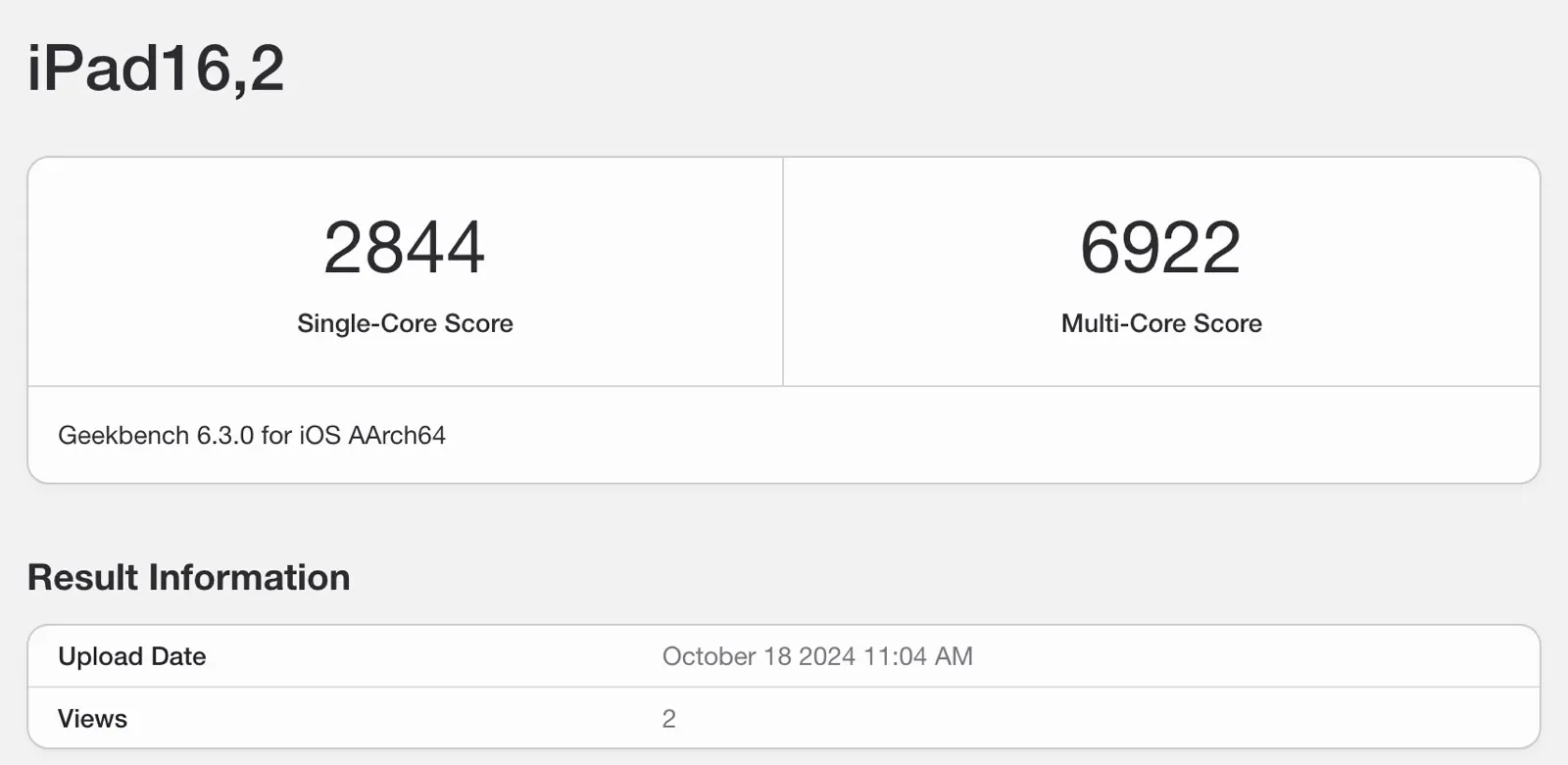Click the Result Information heading
This screenshot has height=765, width=1568.
(189, 577)
